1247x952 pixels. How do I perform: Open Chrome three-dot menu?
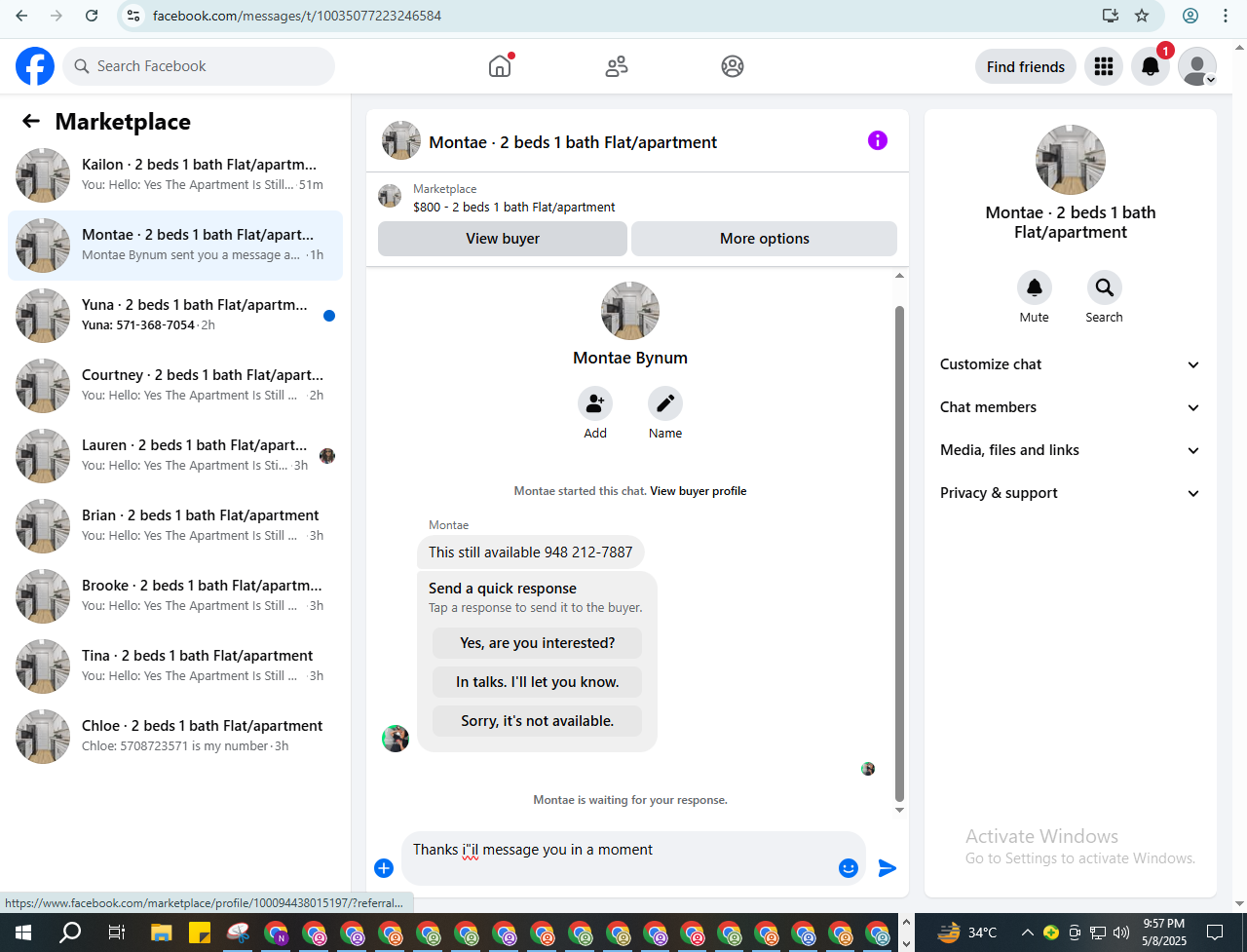[1226, 16]
